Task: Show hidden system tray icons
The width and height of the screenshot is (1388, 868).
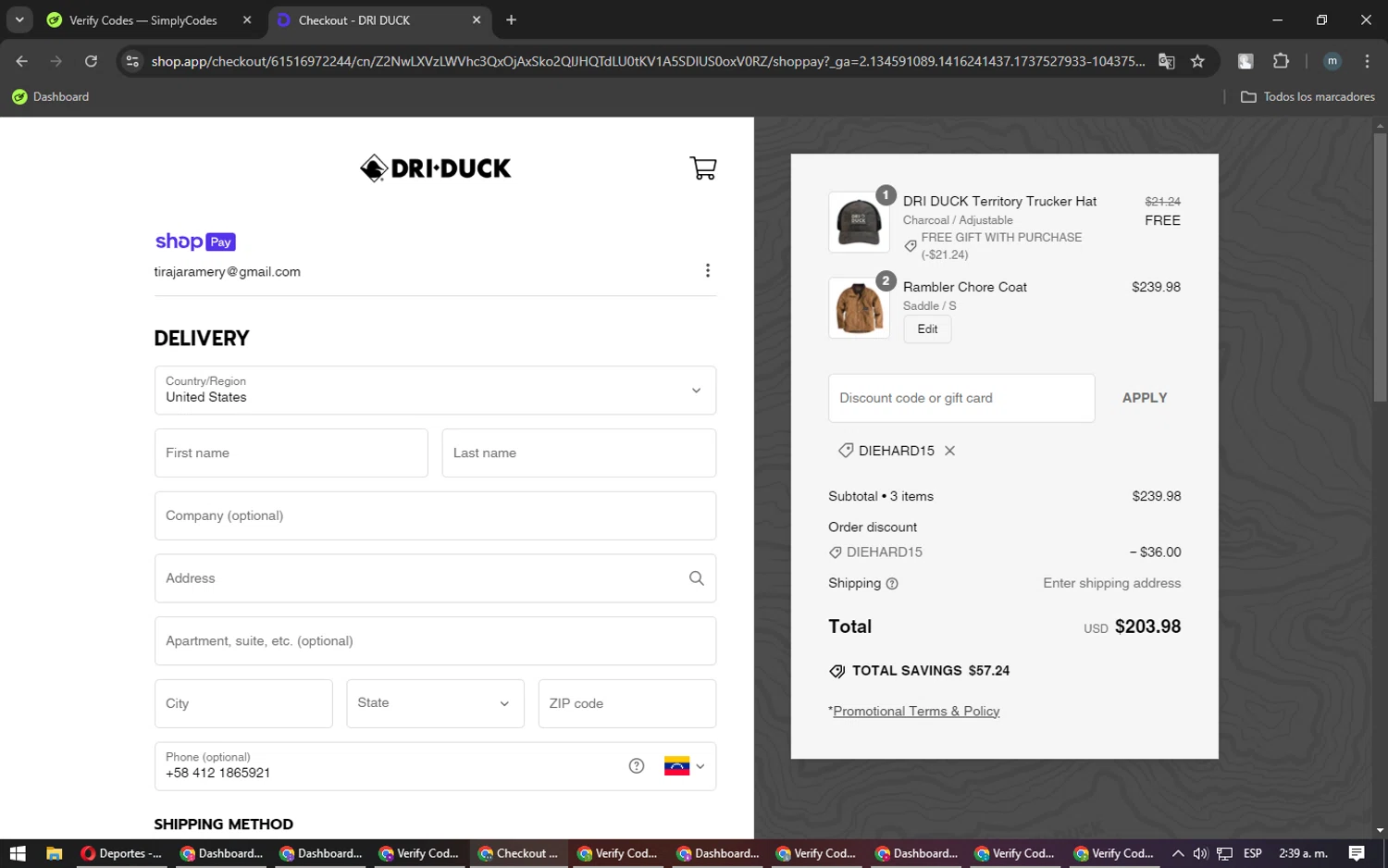Action: pyautogui.click(x=1177, y=853)
